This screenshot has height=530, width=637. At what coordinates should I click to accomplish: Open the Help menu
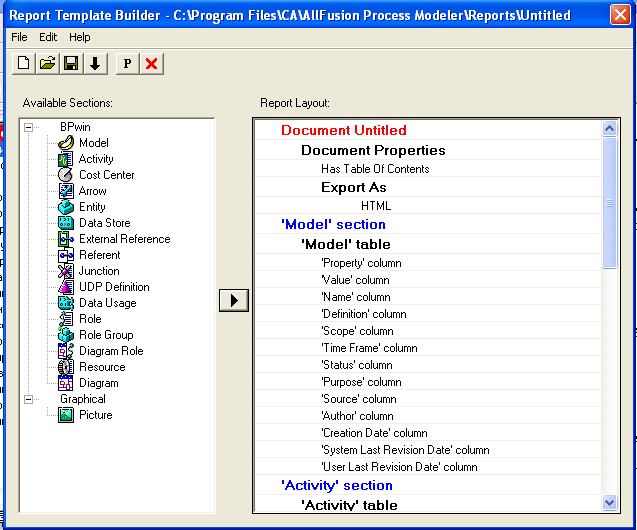(80, 37)
